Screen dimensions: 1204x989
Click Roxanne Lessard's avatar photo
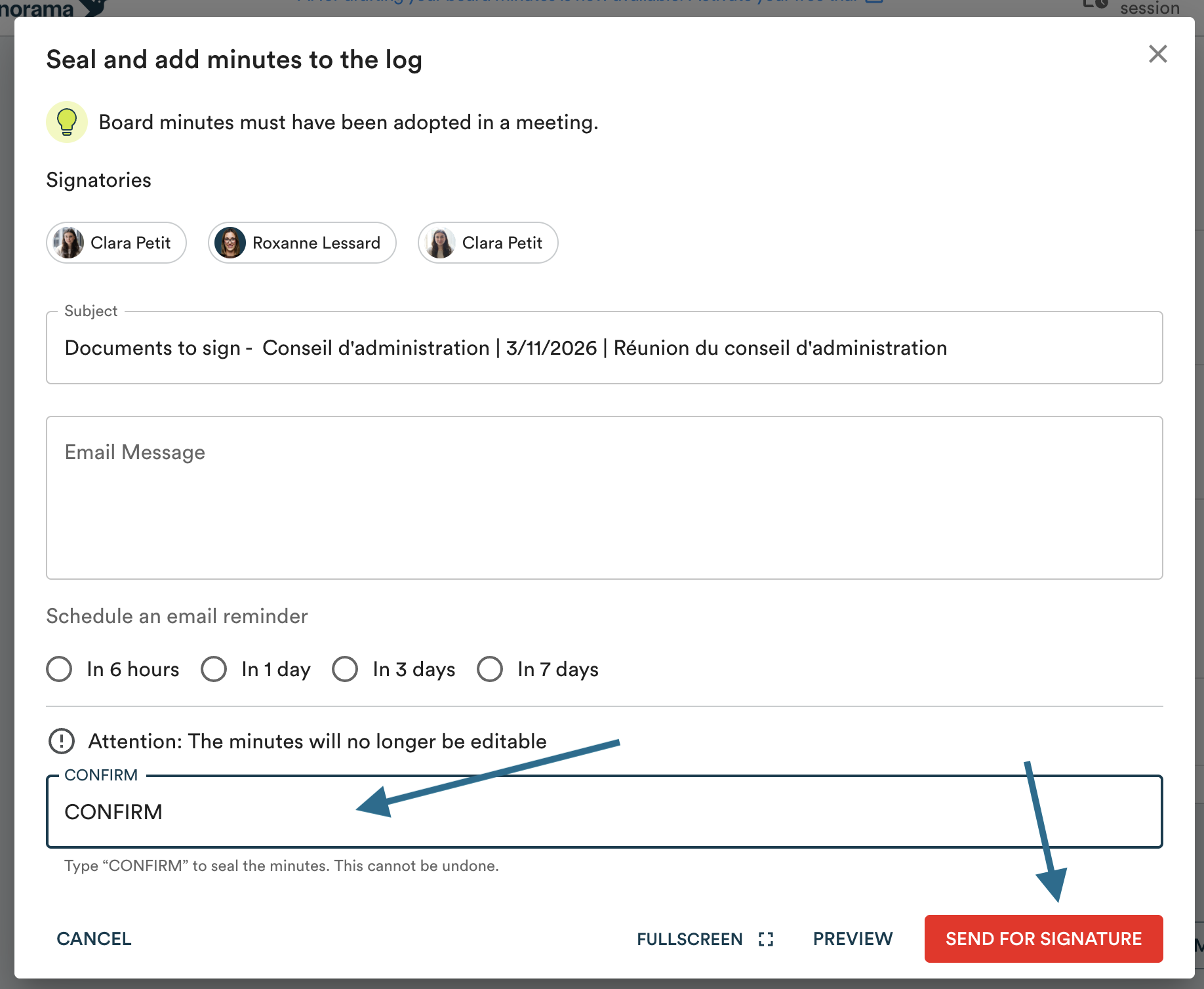tap(230, 243)
